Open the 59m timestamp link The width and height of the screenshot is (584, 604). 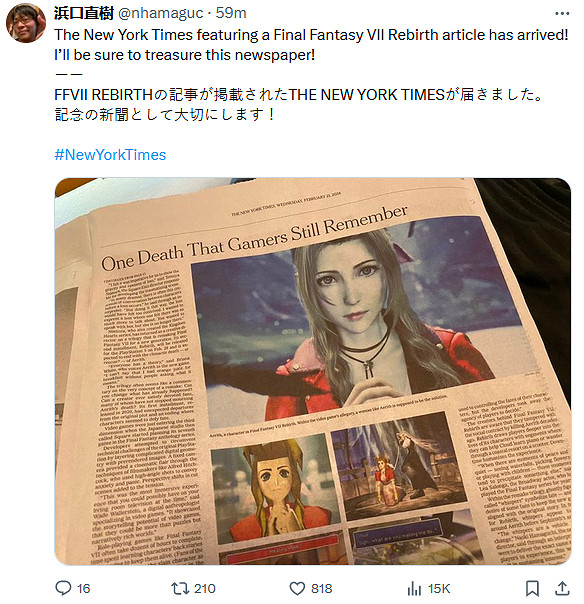231,13
